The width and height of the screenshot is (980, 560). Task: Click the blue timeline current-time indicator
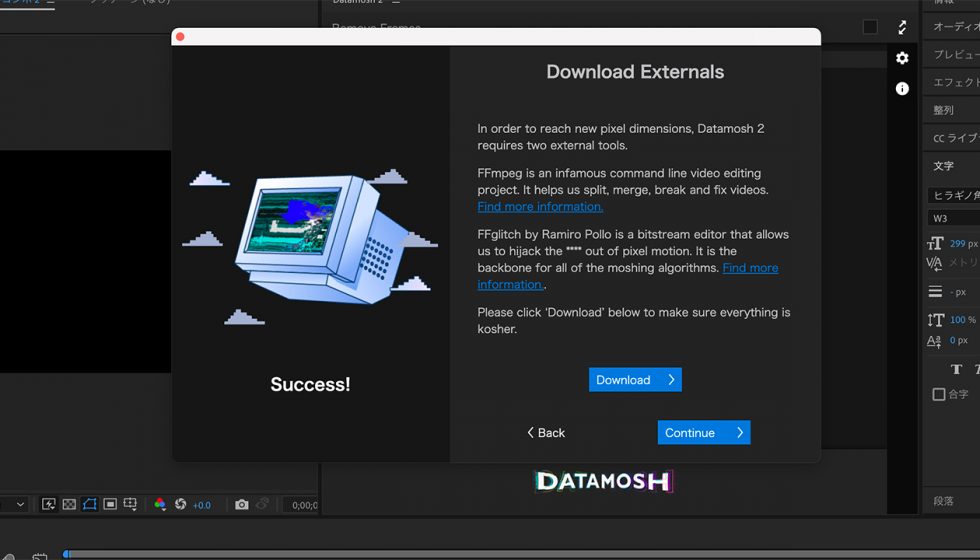click(66, 554)
